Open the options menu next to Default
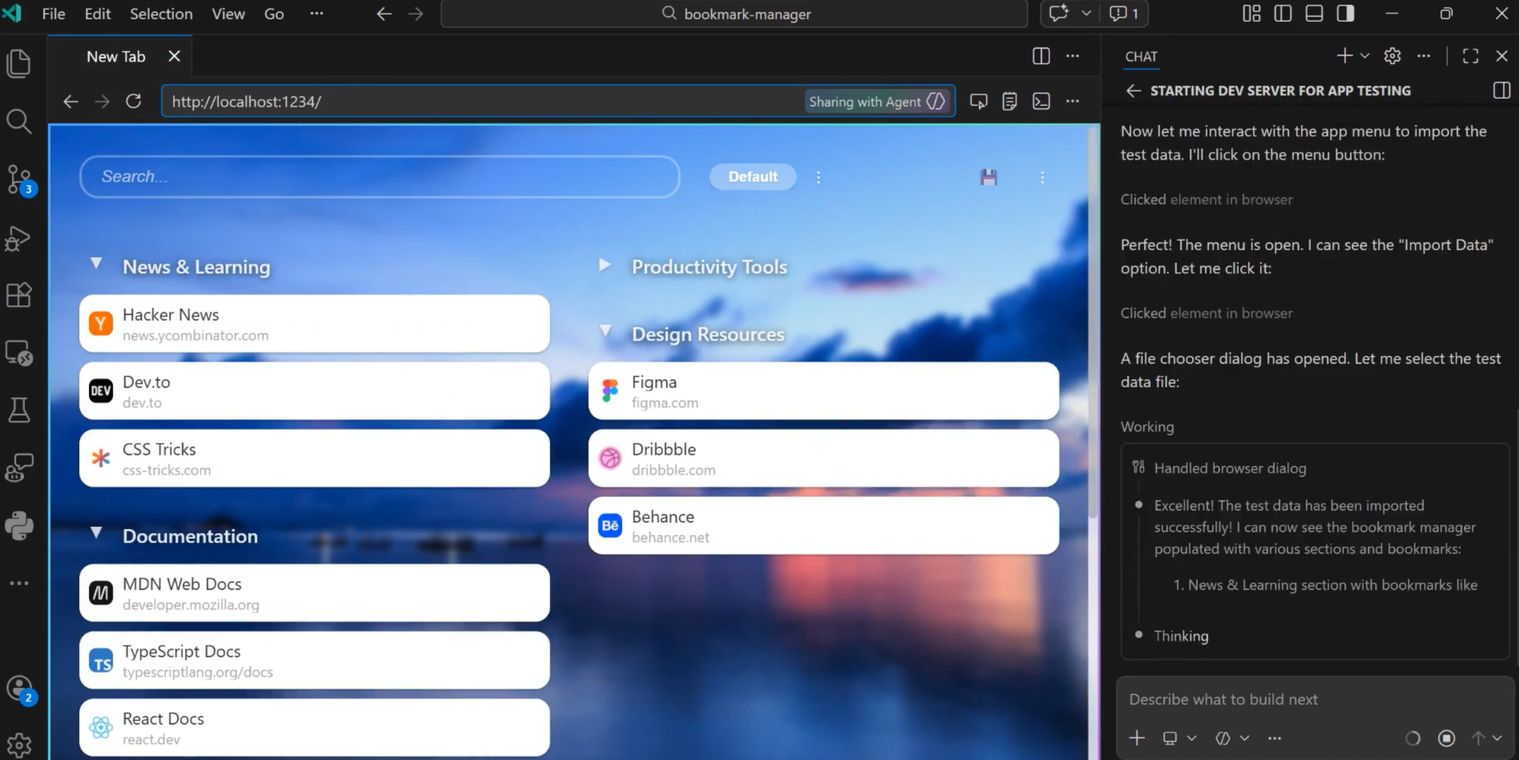 [x=818, y=177]
